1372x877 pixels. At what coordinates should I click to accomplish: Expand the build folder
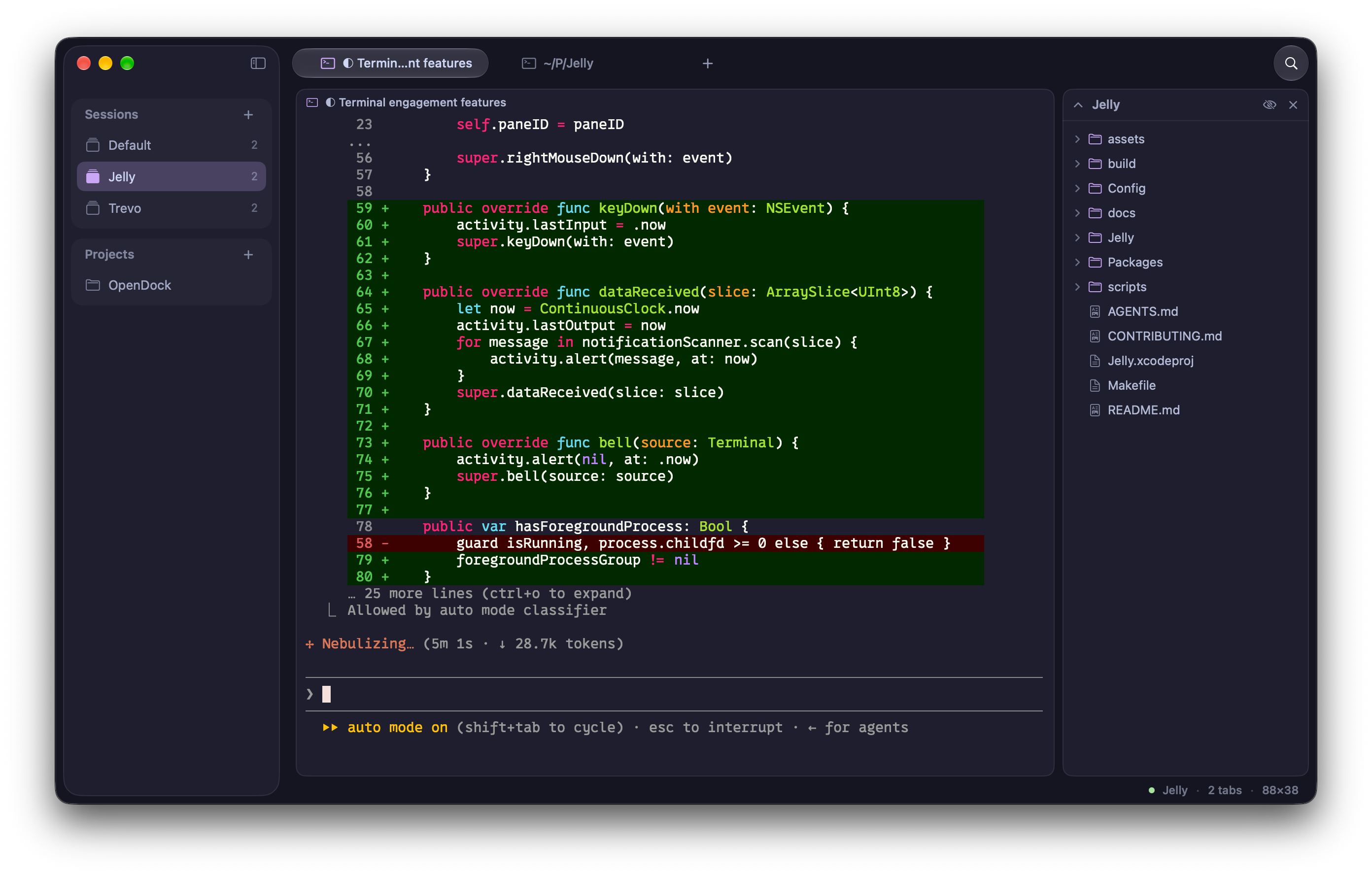(1077, 164)
